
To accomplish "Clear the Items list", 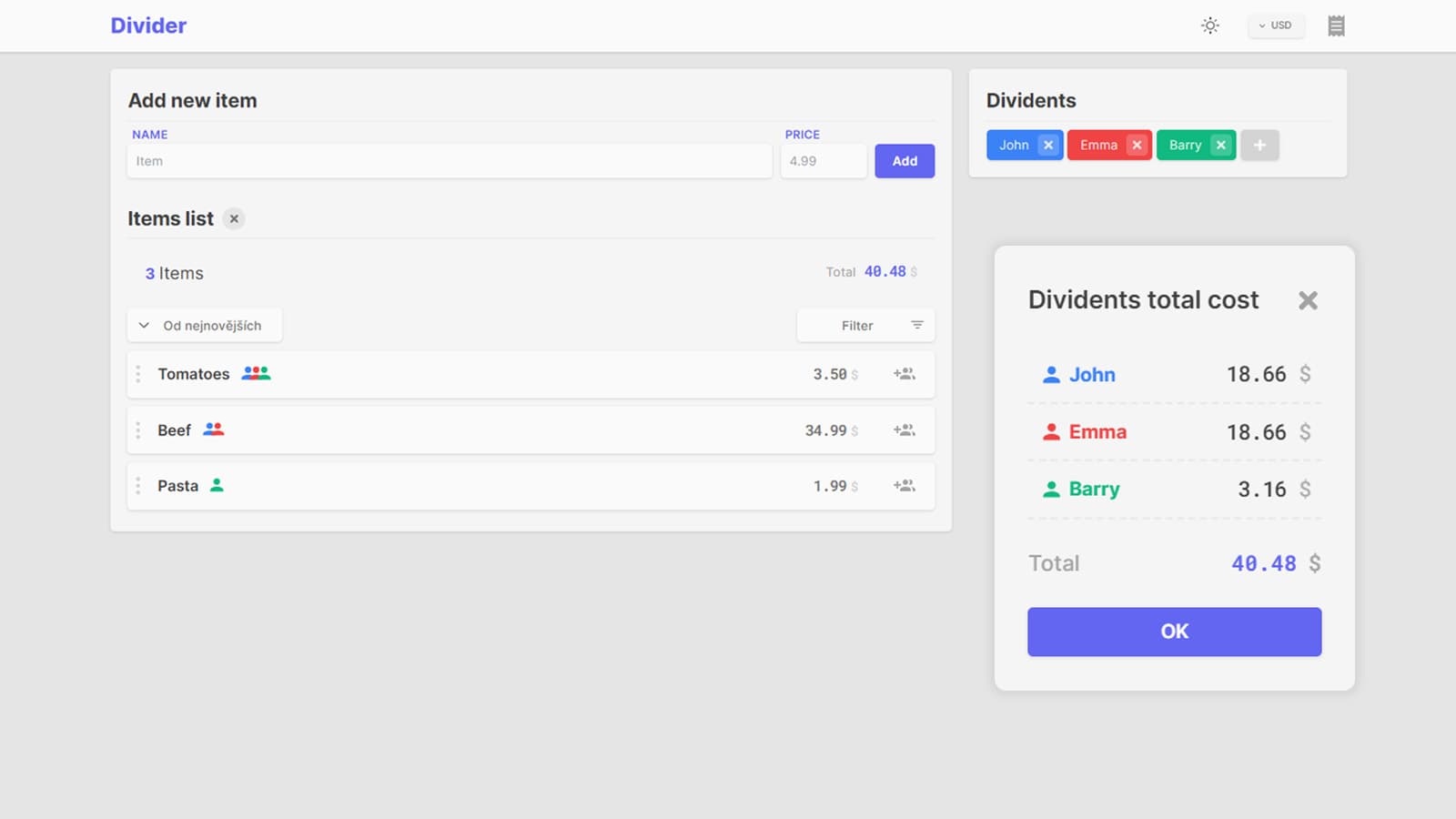I will pos(234,219).
